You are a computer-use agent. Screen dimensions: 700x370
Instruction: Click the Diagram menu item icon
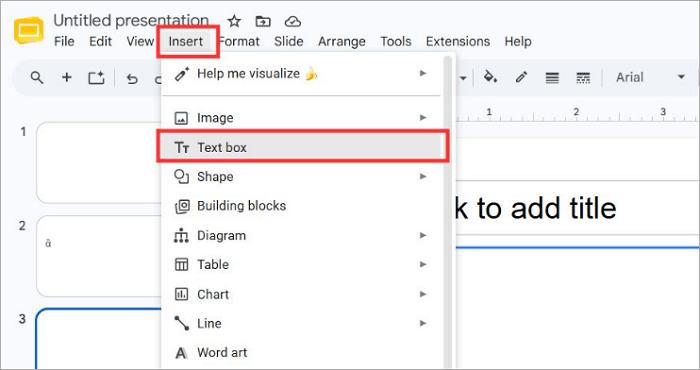click(x=181, y=236)
